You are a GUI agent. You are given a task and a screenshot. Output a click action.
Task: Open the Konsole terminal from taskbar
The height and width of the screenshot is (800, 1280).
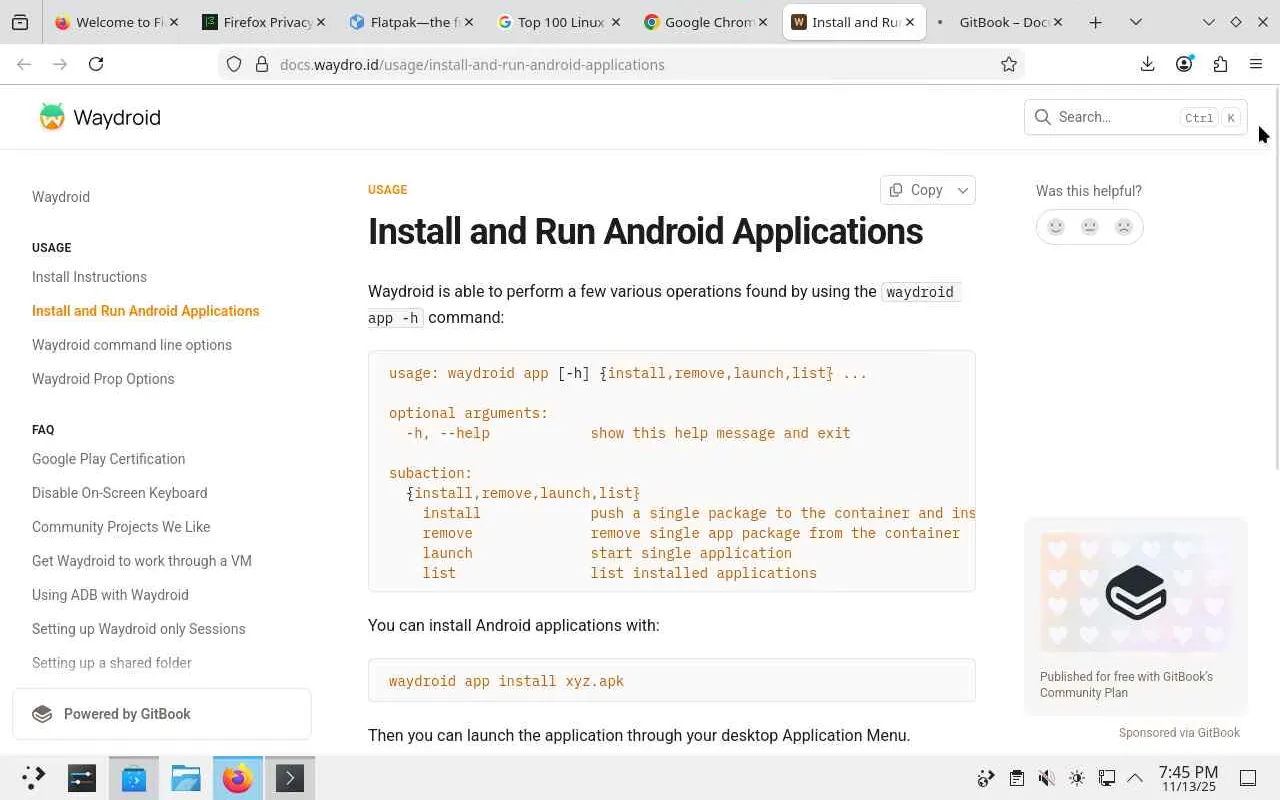point(290,778)
